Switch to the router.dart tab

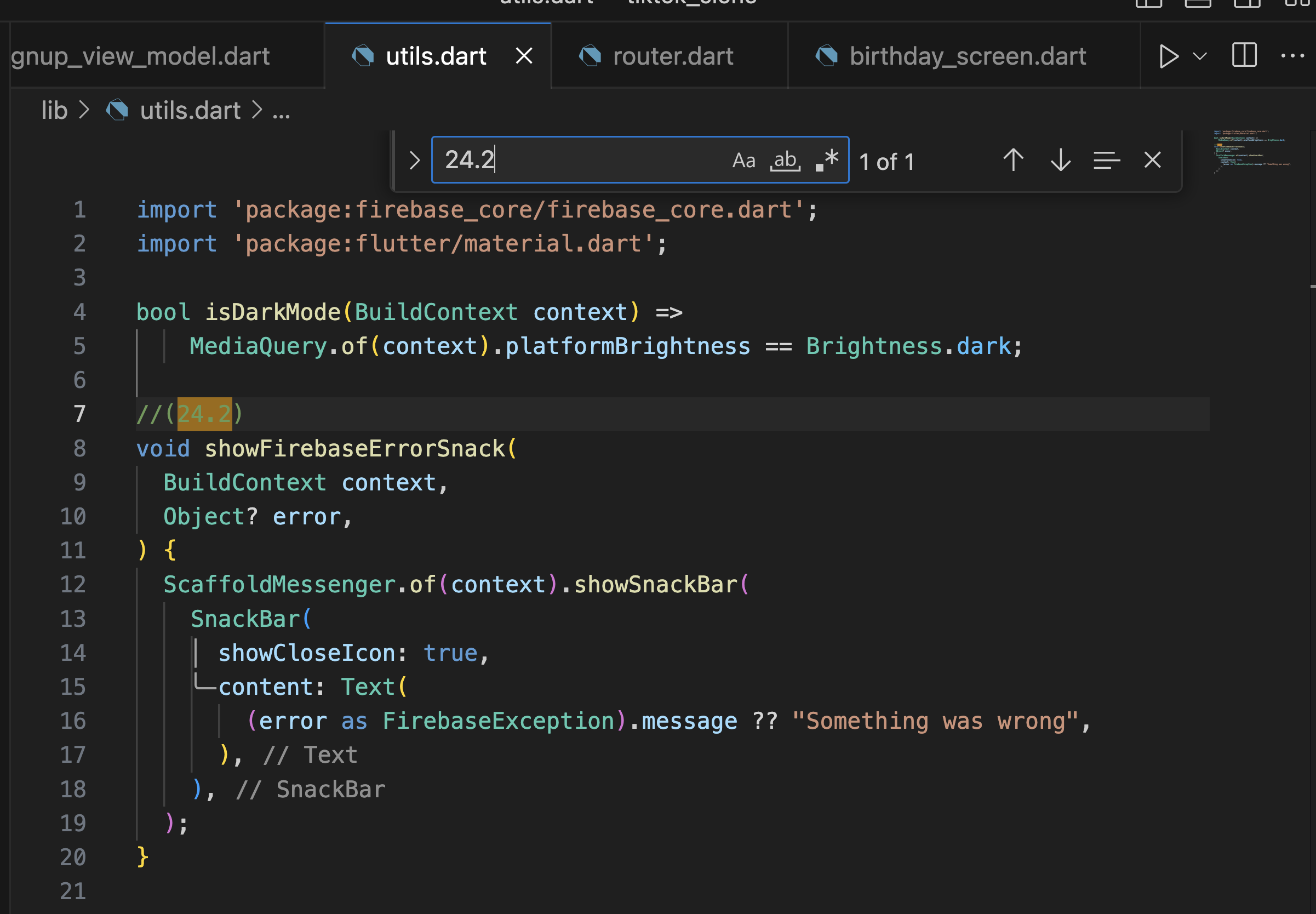pyautogui.click(x=672, y=56)
